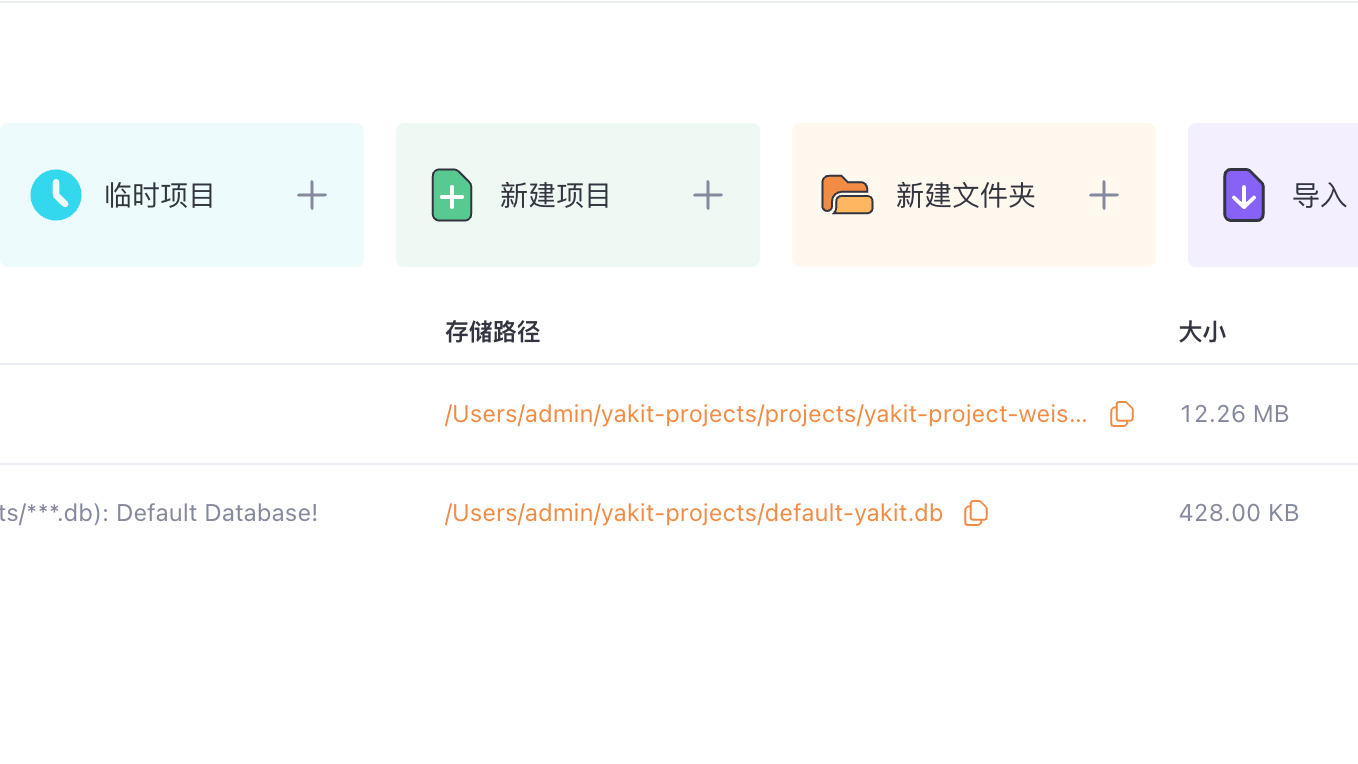Open a temporary project via 临时项目 card
This screenshot has width=1358, height=764.
tap(160, 195)
